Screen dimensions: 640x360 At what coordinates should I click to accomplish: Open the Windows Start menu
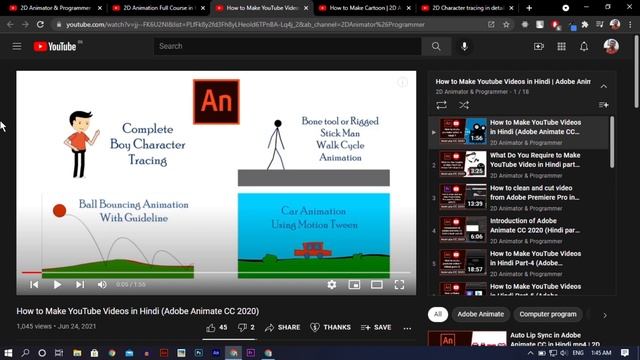point(8,353)
